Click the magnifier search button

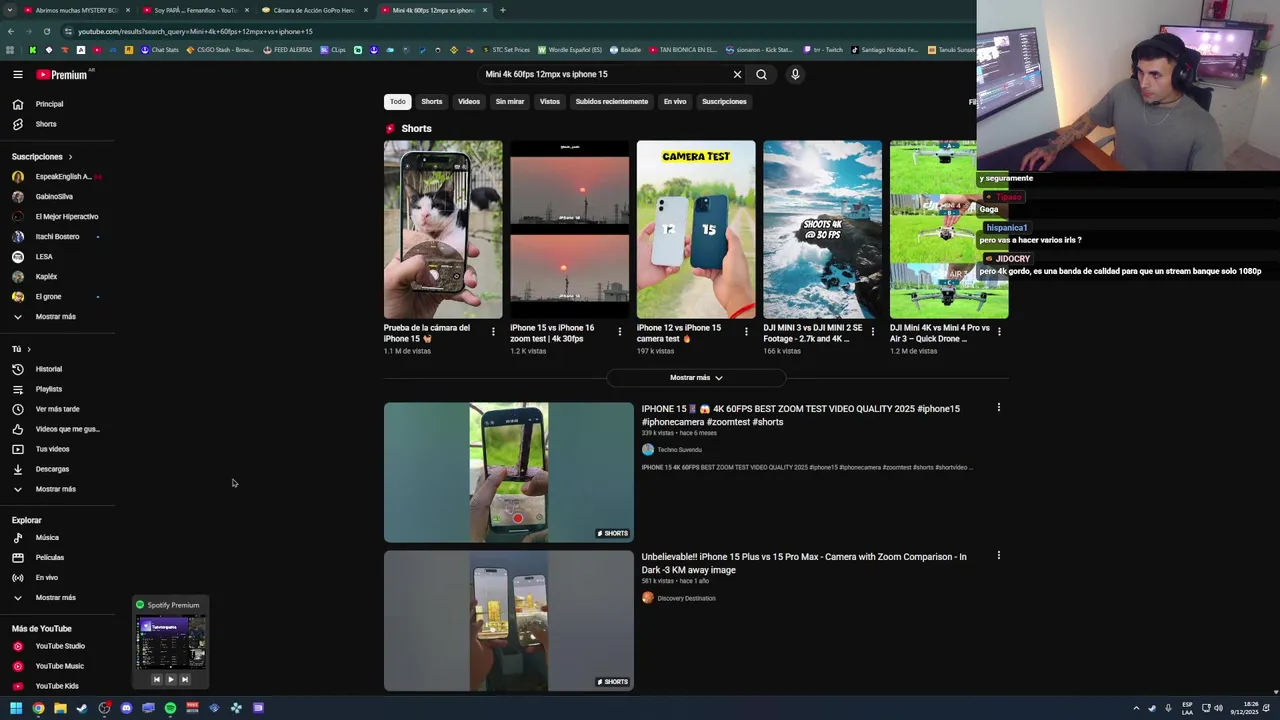(x=761, y=74)
